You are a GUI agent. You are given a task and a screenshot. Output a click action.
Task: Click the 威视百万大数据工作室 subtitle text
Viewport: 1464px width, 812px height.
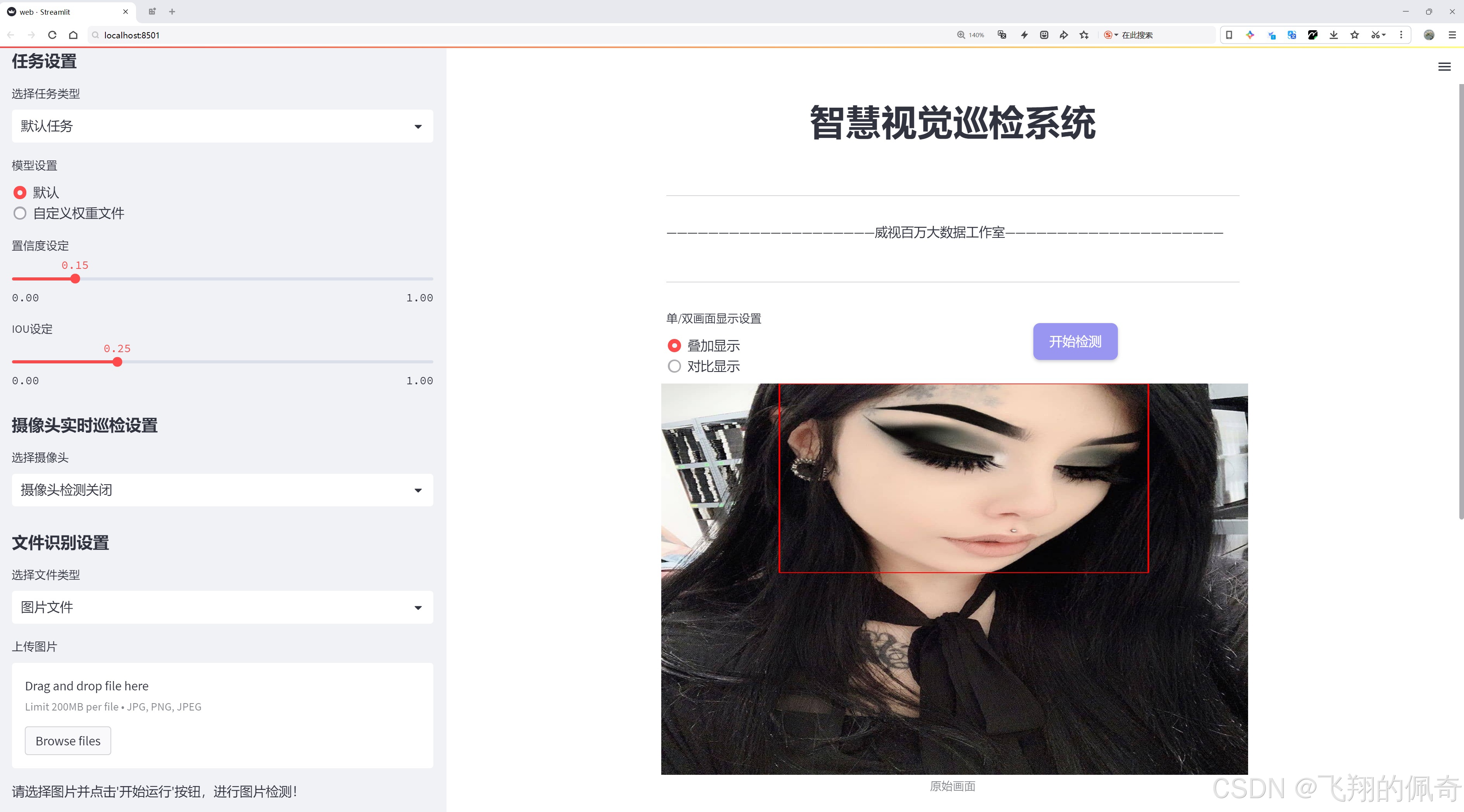pos(940,232)
